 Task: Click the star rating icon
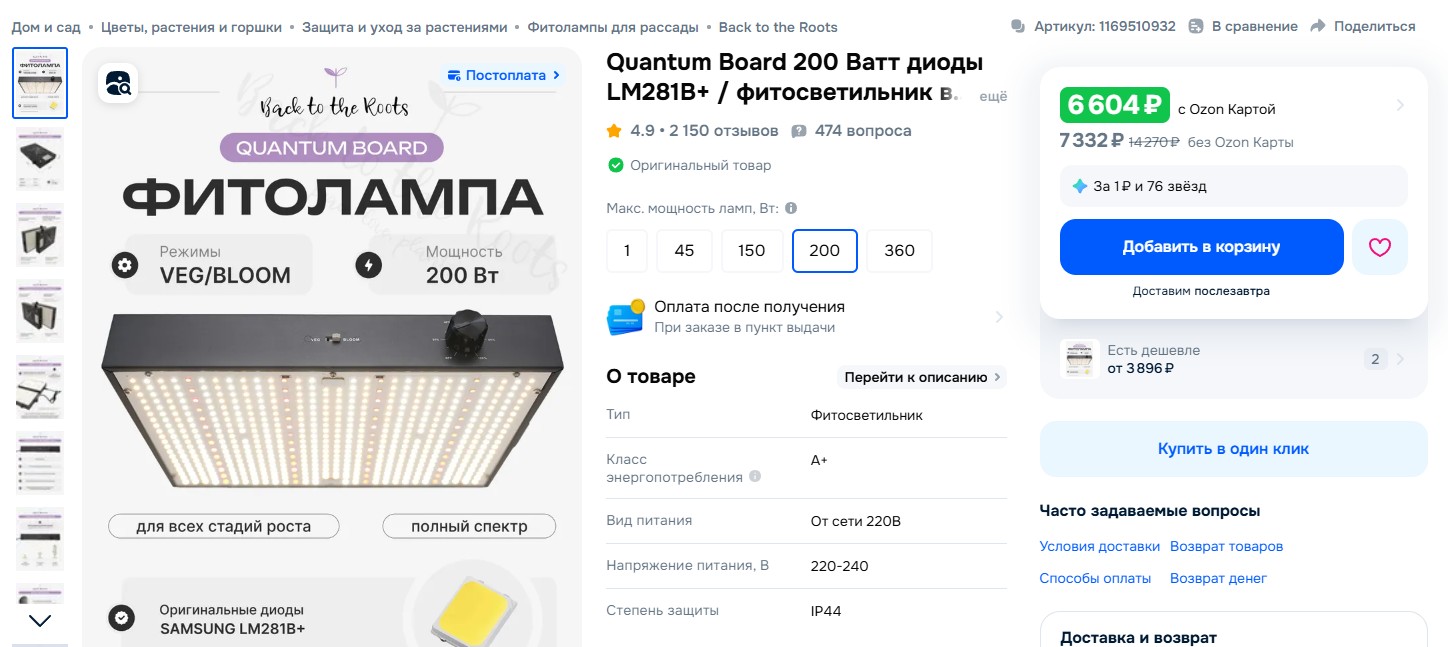point(614,131)
